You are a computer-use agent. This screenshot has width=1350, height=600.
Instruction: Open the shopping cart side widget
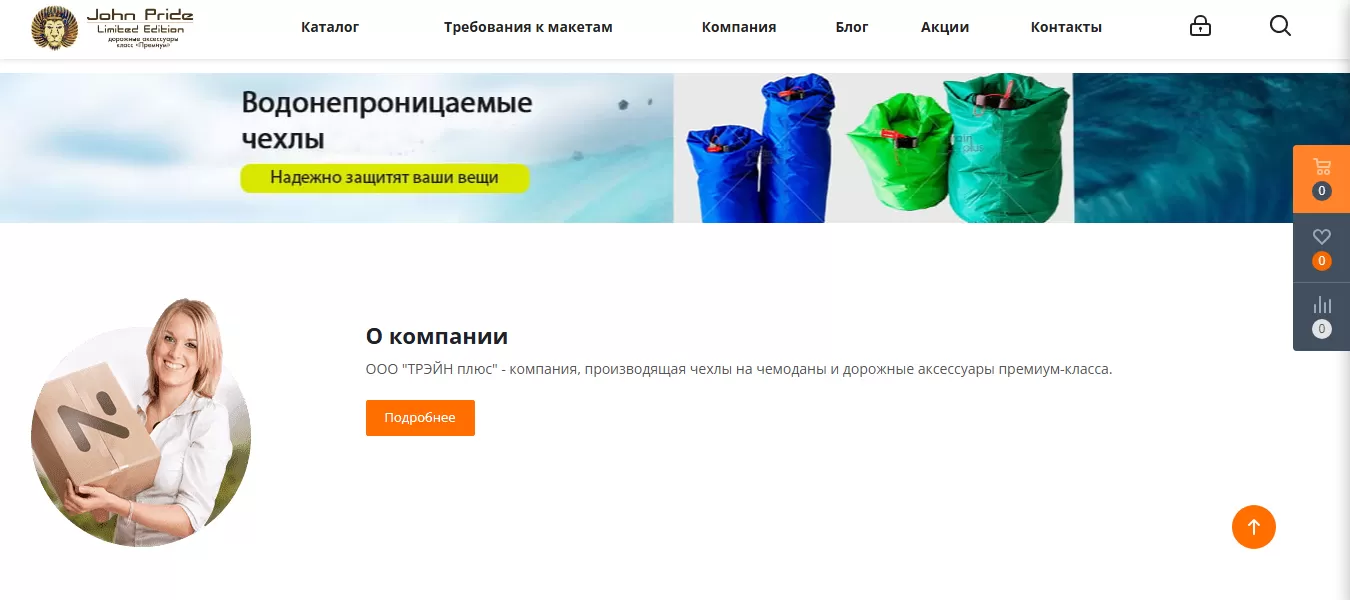click(1321, 179)
